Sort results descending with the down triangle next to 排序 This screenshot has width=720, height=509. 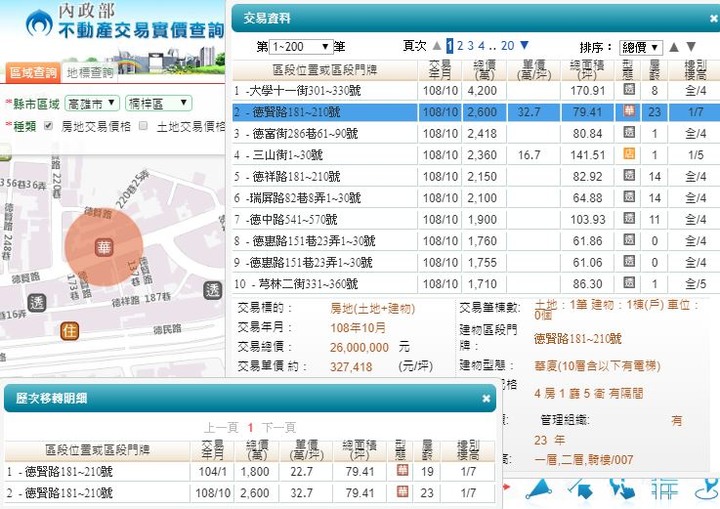pos(691,47)
